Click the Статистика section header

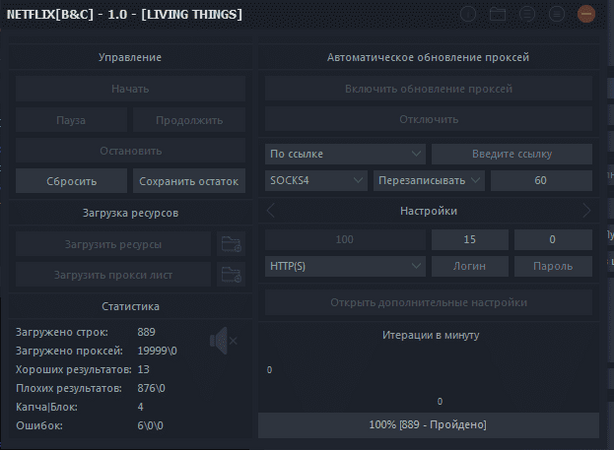(130, 306)
